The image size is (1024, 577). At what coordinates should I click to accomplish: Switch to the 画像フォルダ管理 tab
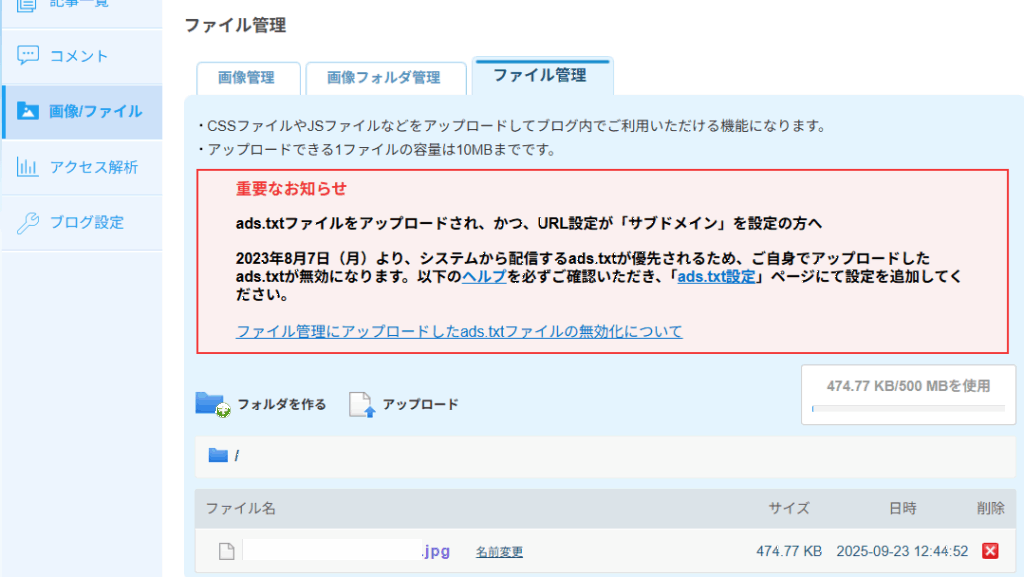click(384, 77)
